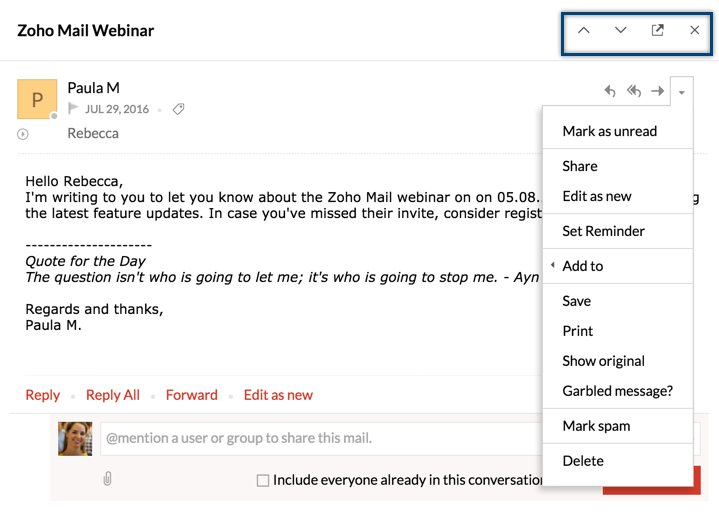
Task: Click the tag icon beside the date
Action: (179, 109)
